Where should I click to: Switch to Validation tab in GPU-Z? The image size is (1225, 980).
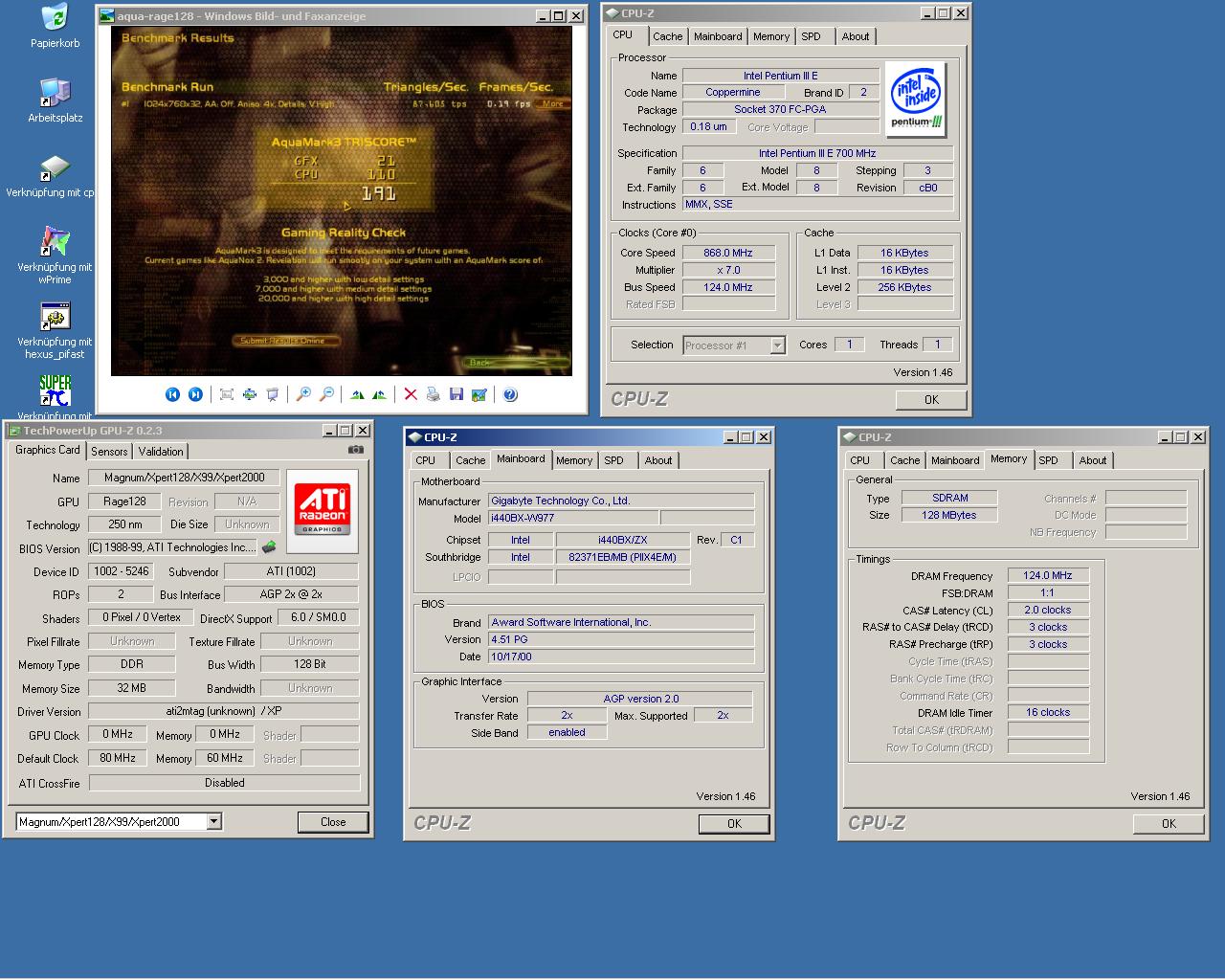pos(161,452)
